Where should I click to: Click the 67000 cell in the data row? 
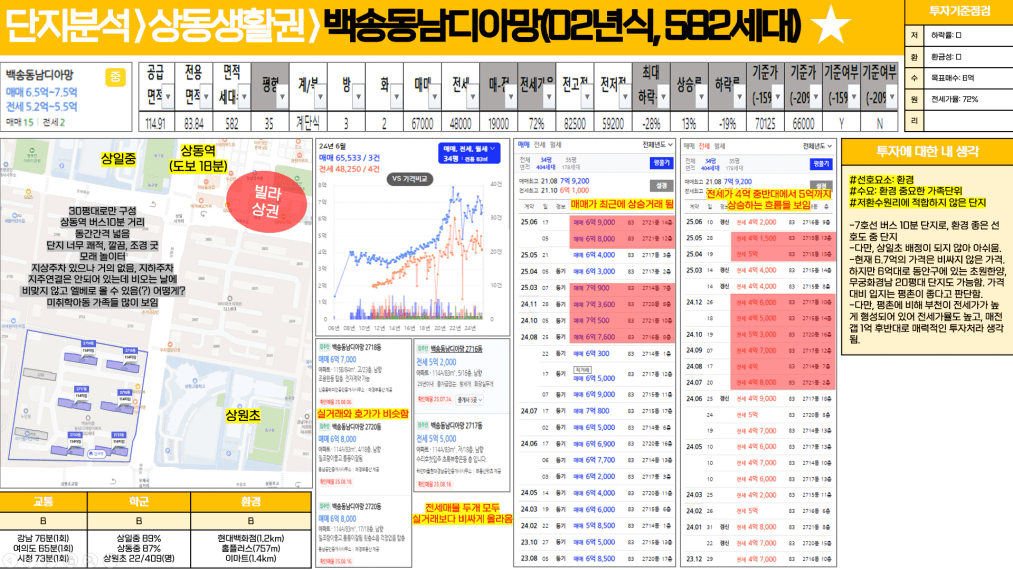(x=423, y=123)
